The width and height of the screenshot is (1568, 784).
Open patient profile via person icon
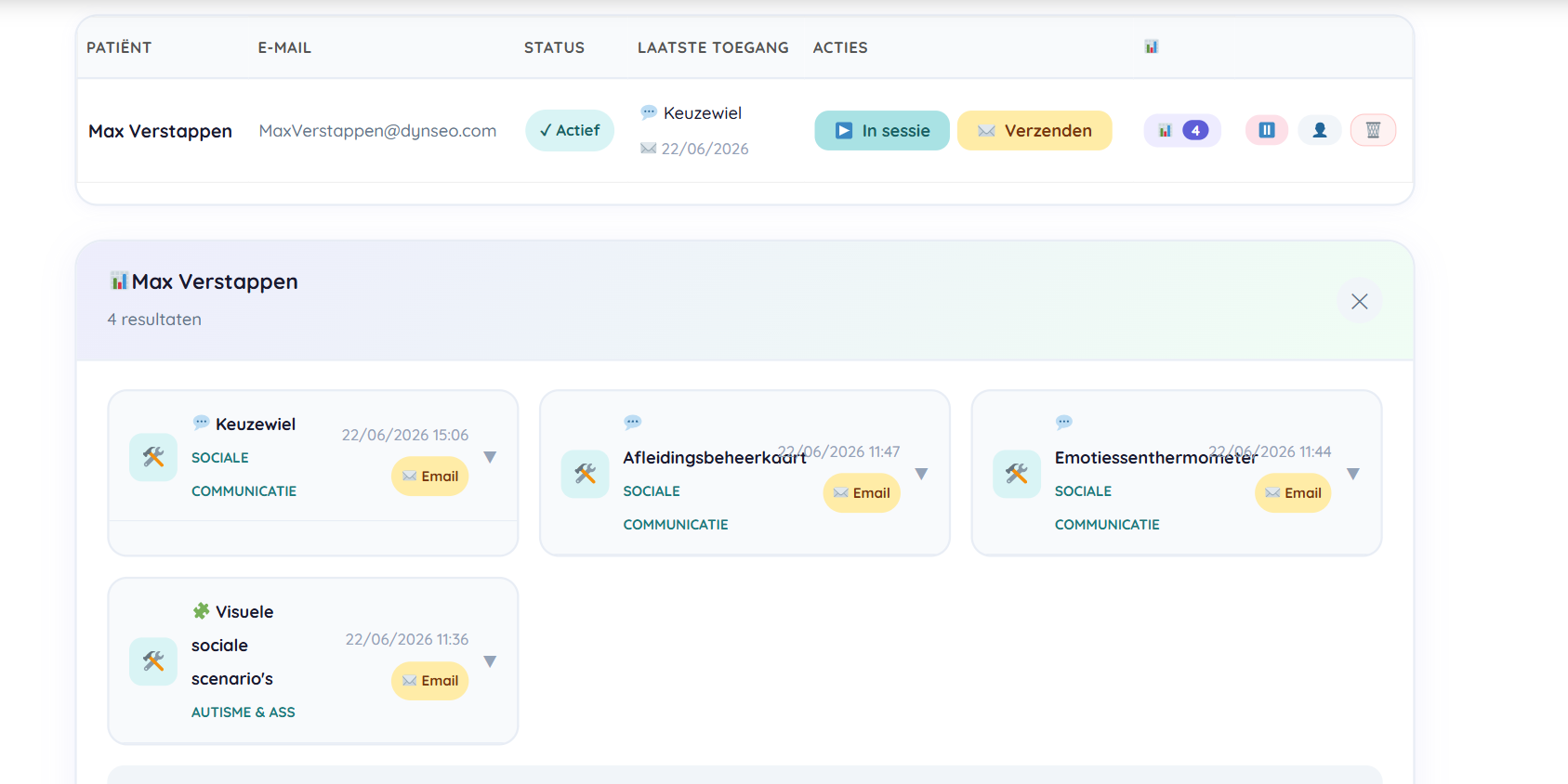point(1319,130)
